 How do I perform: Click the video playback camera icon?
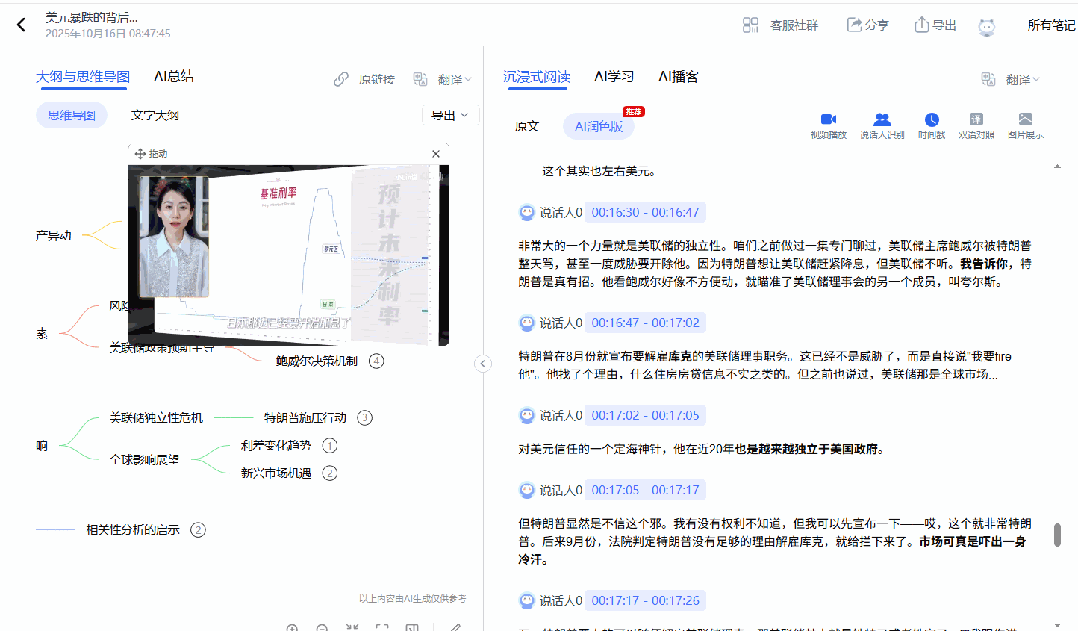tap(828, 119)
